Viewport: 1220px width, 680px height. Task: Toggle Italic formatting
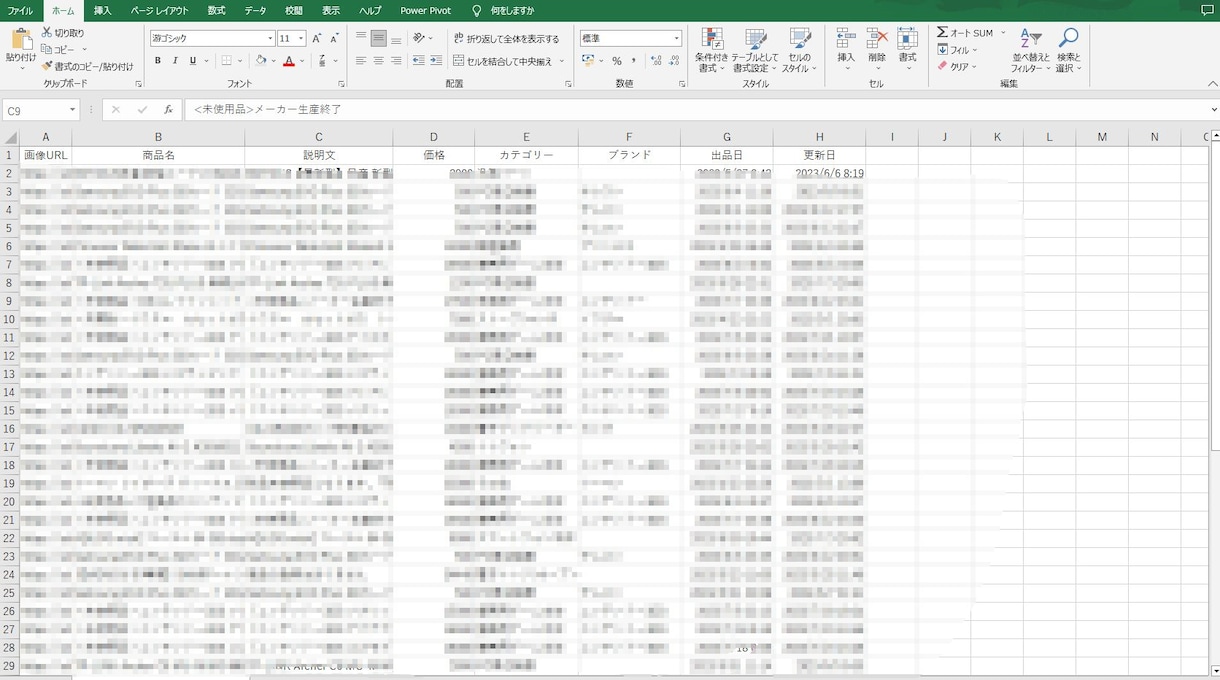coord(175,61)
